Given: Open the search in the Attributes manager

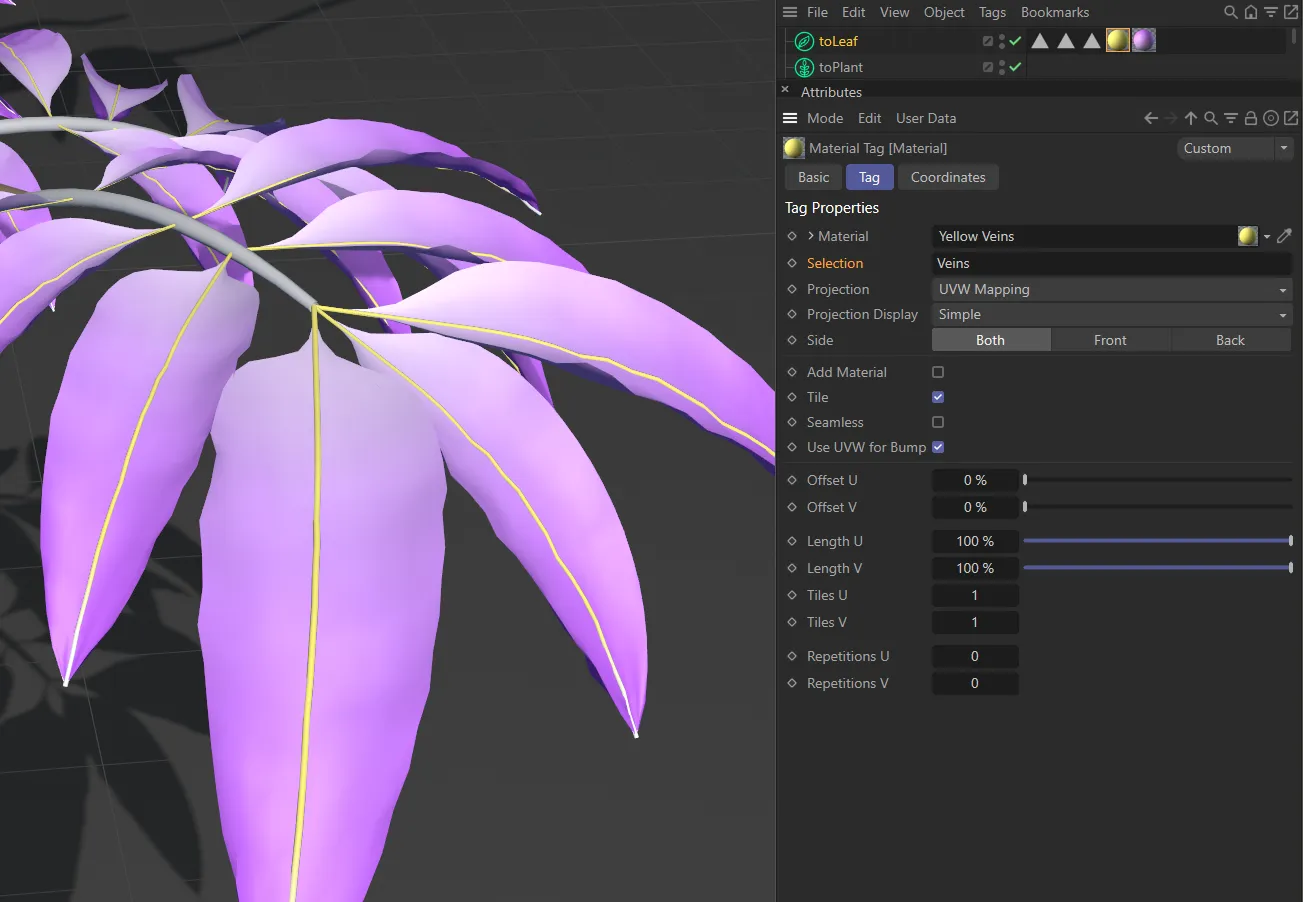Looking at the screenshot, I should tap(1210, 117).
